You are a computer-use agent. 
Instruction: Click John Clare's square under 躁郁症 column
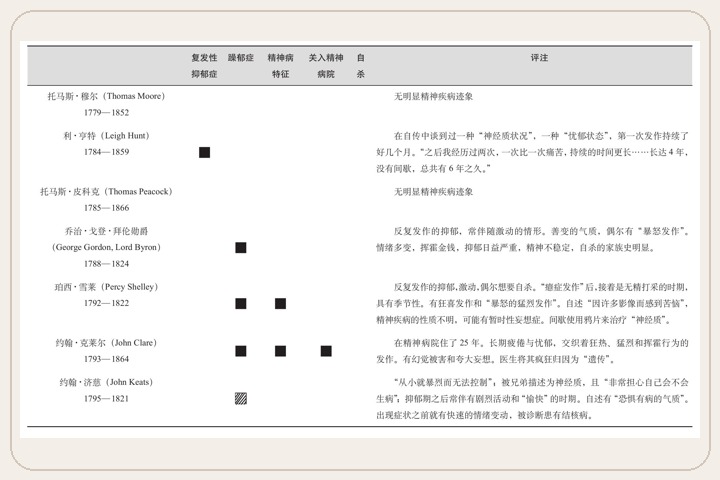tap(241, 351)
